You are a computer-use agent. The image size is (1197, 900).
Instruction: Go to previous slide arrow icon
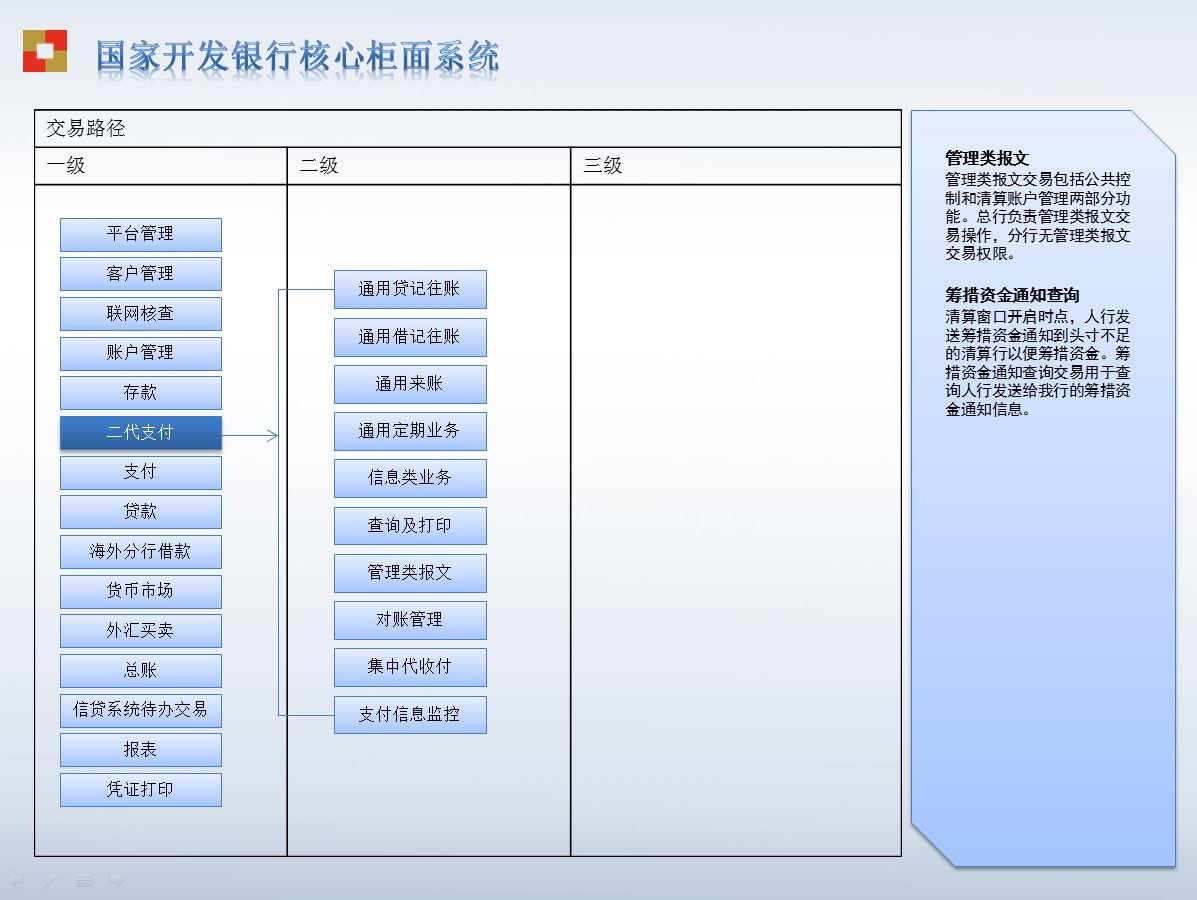coord(16,880)
